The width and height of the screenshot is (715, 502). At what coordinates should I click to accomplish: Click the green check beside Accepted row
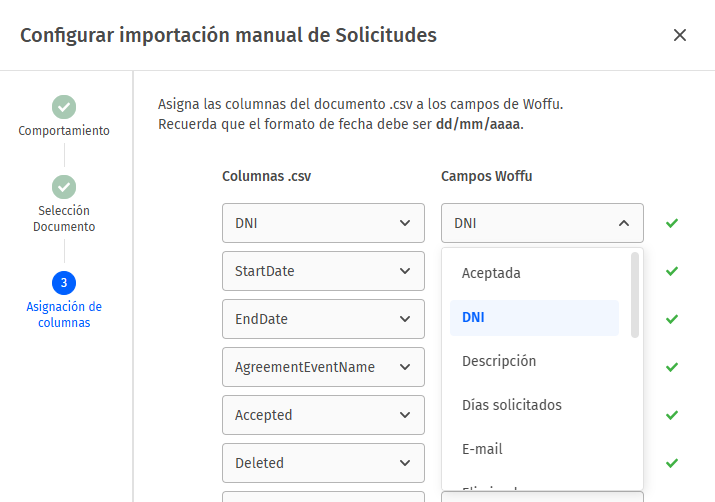pyautogui.click(x=672, y=415)
